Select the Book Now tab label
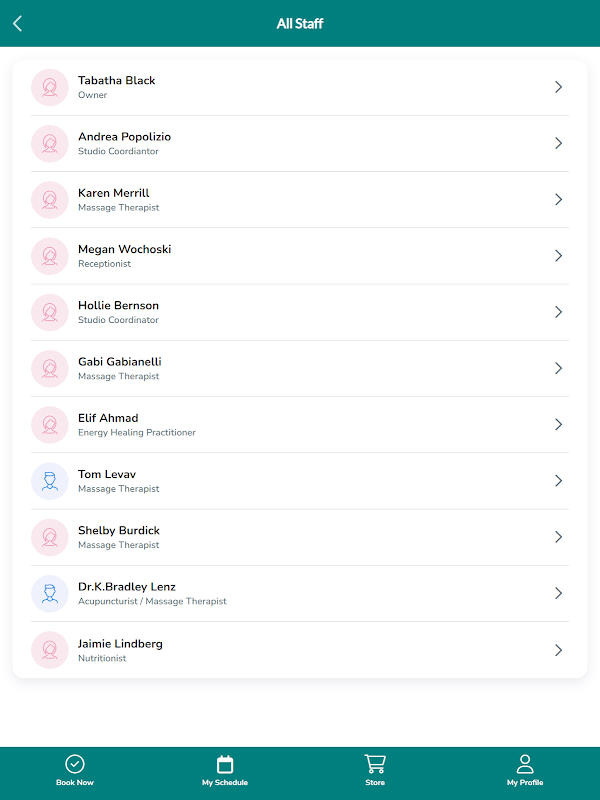The width and height of the screenshot is (600, 800). coord(75,783)
